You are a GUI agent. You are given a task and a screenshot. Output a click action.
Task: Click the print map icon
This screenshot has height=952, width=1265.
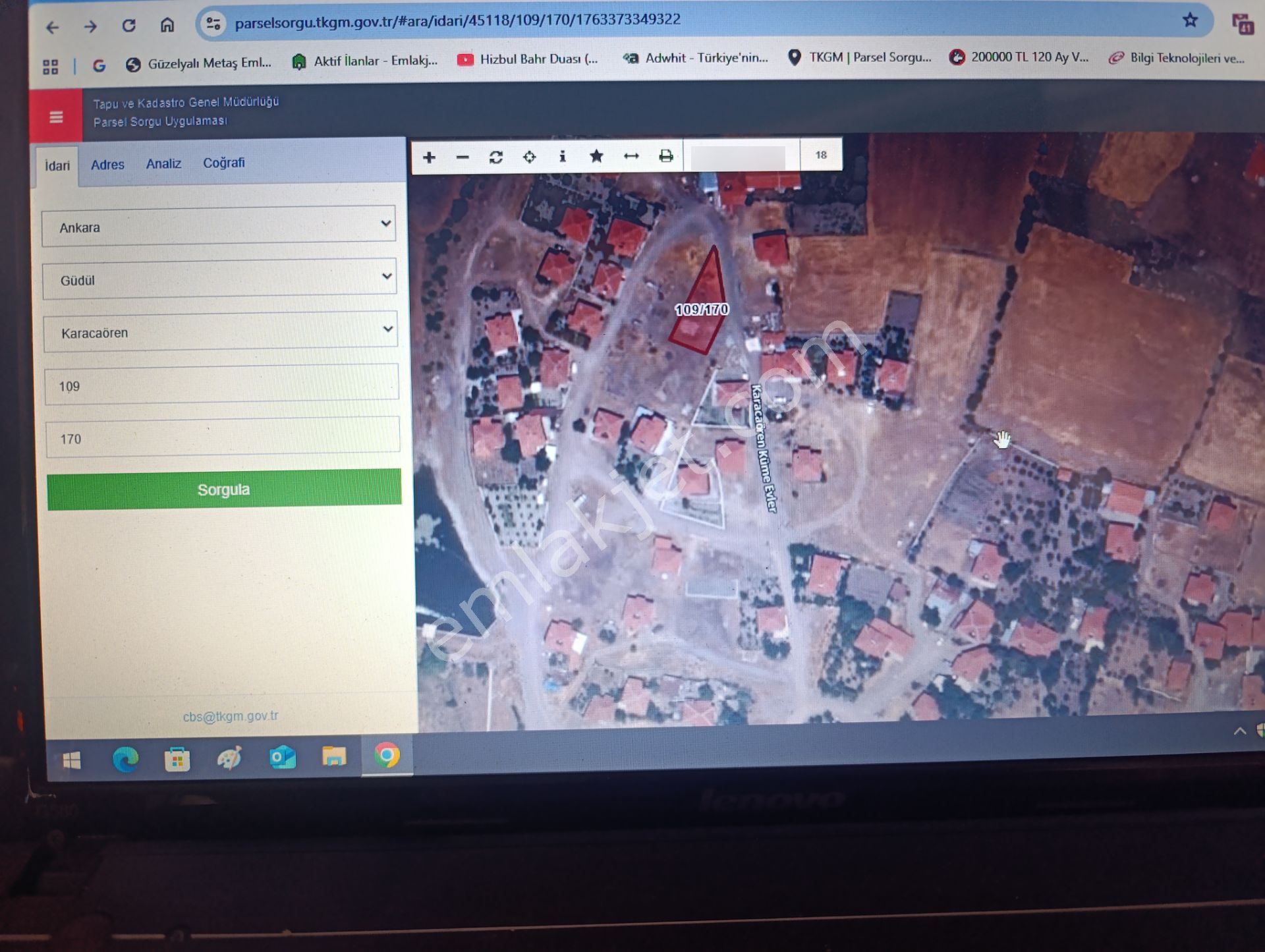click(666, 156)
